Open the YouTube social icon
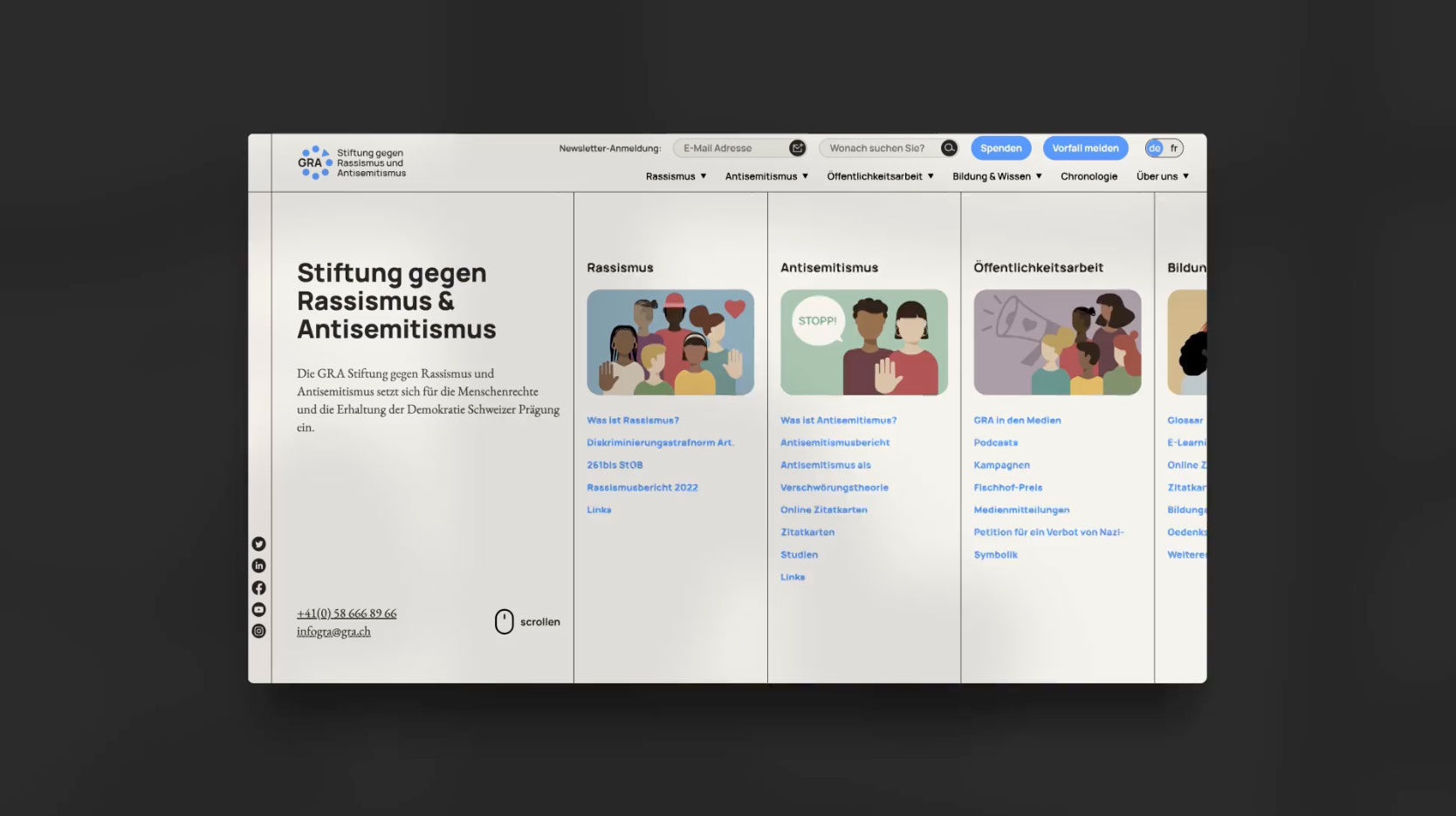The image size is (1456, 816). (258, 609)
